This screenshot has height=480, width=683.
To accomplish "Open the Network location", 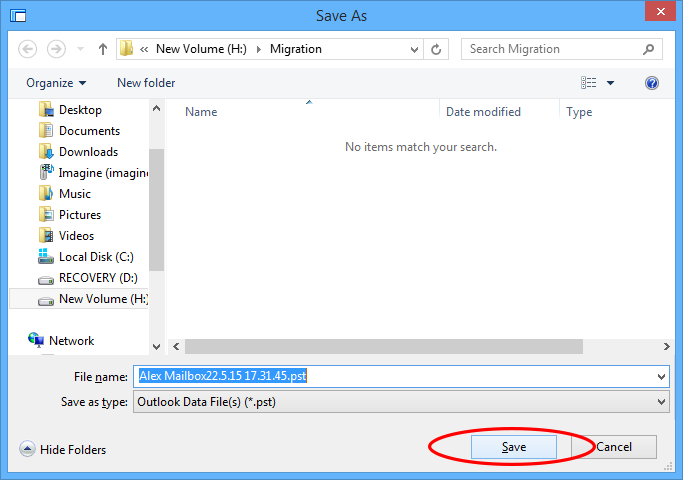I will (71, 341).
